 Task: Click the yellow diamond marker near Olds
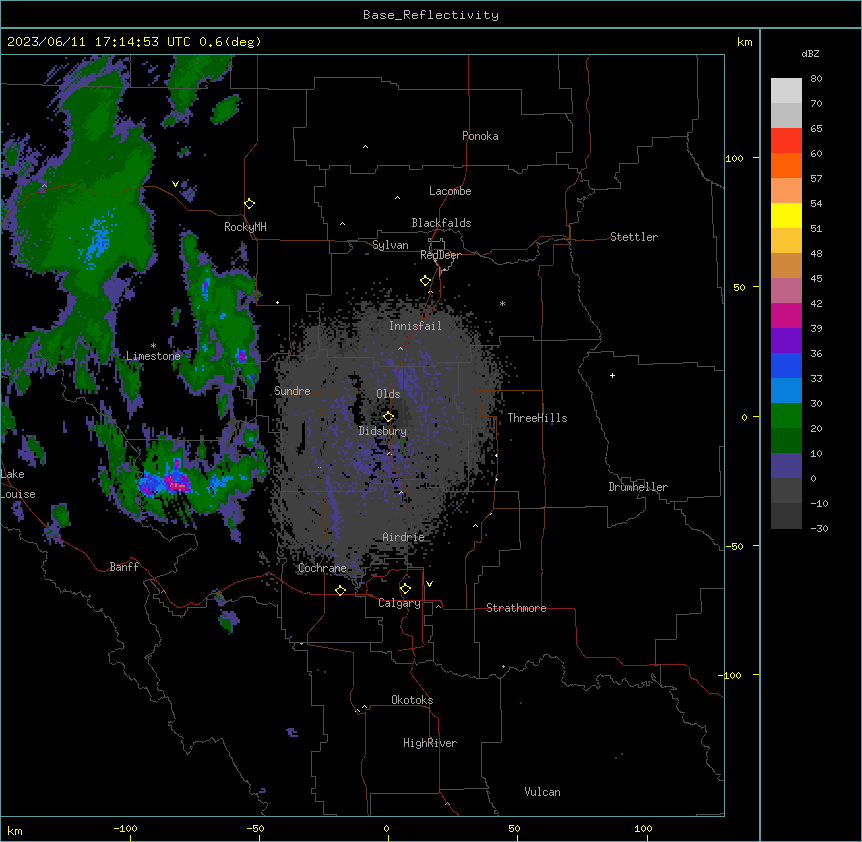[x=388, y=417]
